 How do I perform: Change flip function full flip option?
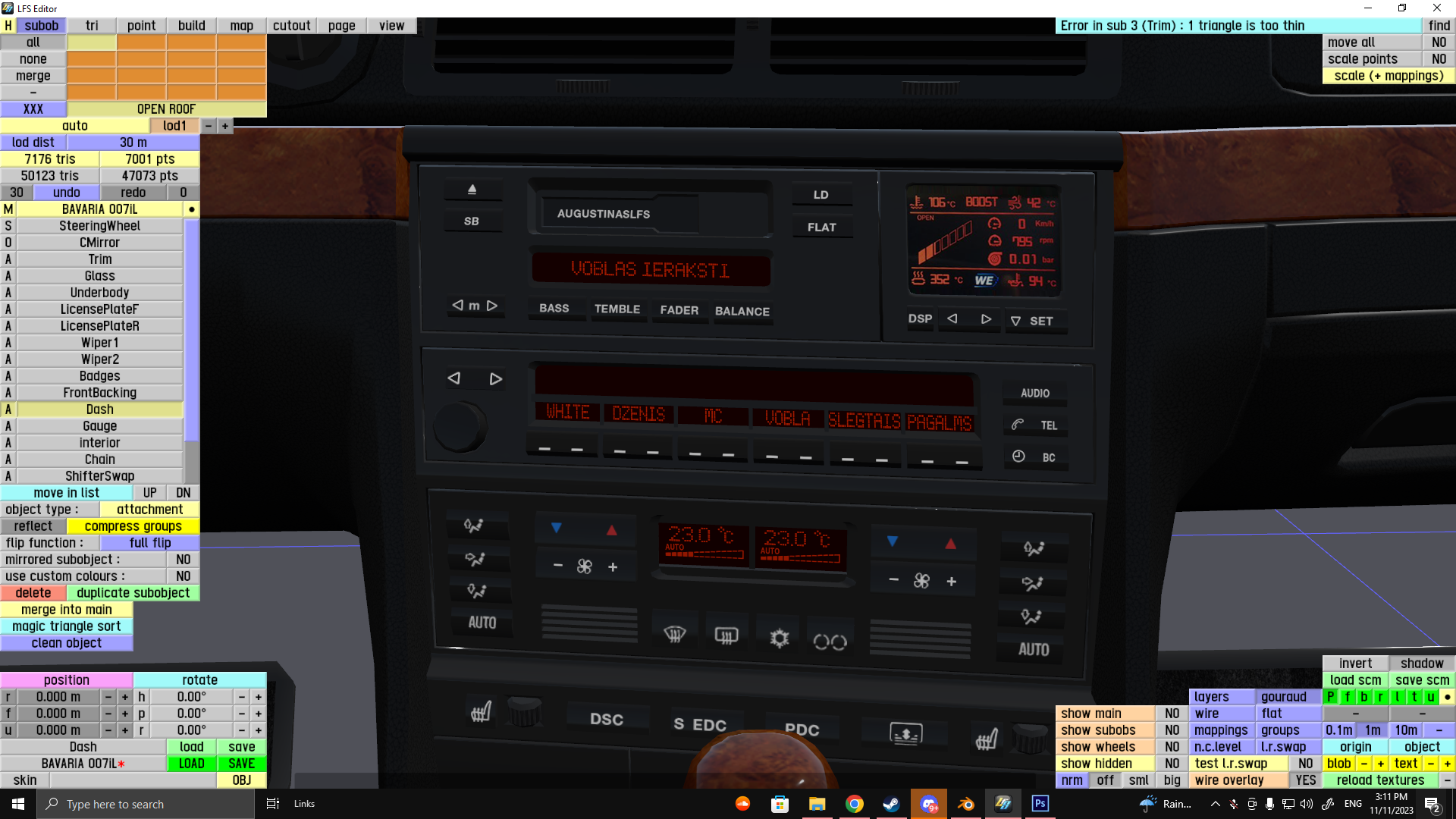tap(149, 543)
